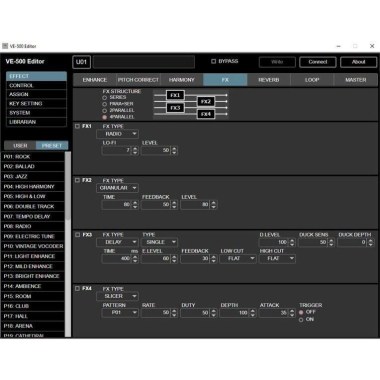
Task: Click the FX3 block in routing diagram
Action: pyautogui.click(x=175, y=108)
